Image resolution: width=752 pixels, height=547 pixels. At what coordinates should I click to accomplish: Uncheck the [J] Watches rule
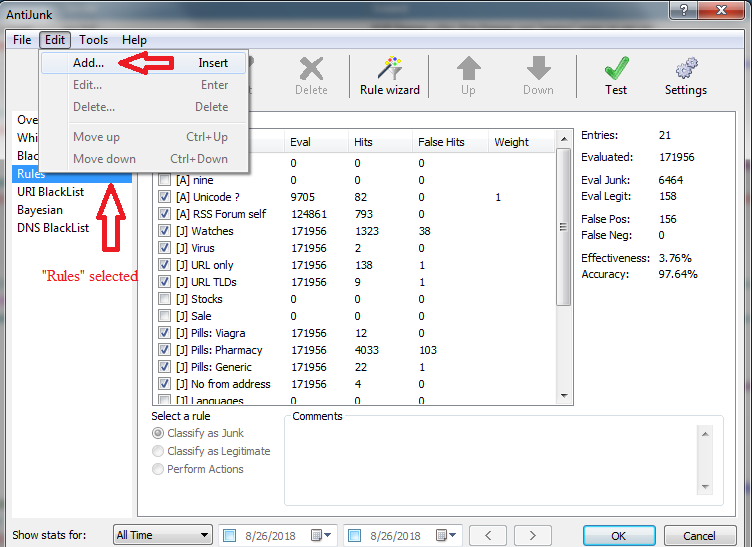[x=164, y=231]
